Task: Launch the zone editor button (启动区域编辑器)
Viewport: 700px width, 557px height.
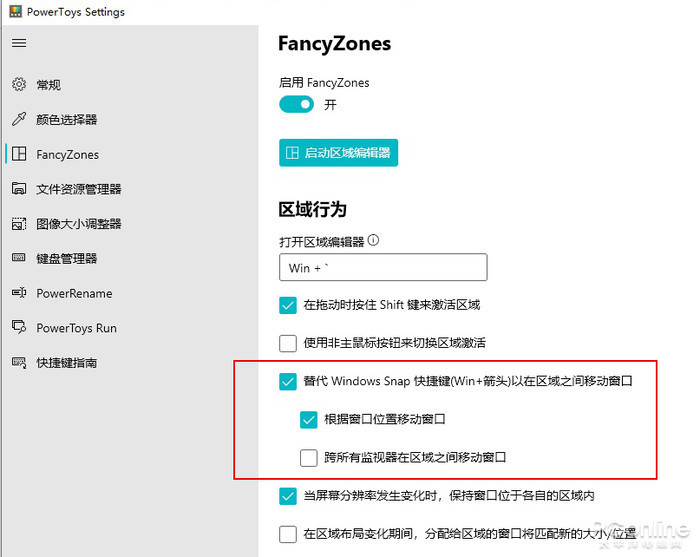Action: 338,153
